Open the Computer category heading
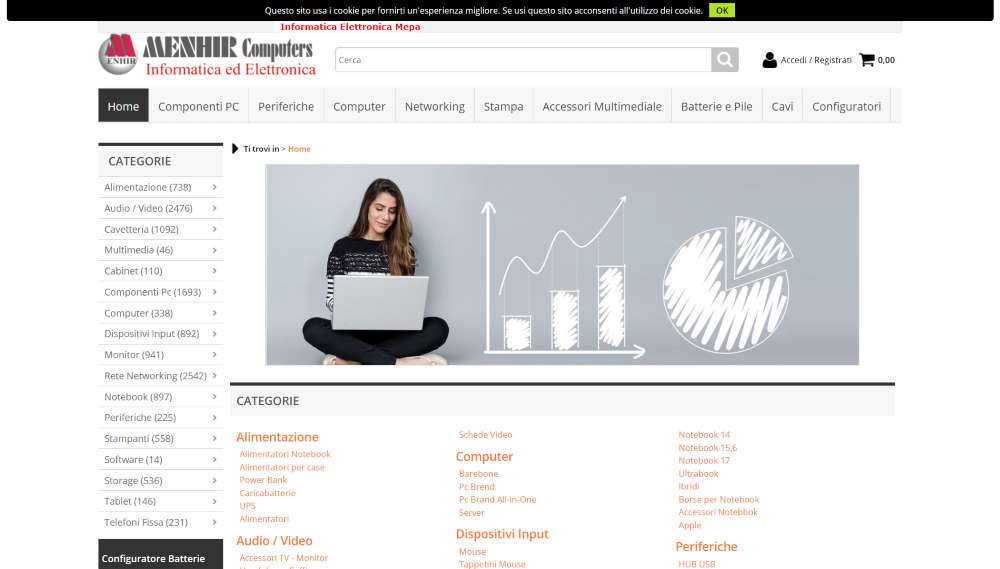The height and width of the screenshot is (569, 1000). point(485,457)
